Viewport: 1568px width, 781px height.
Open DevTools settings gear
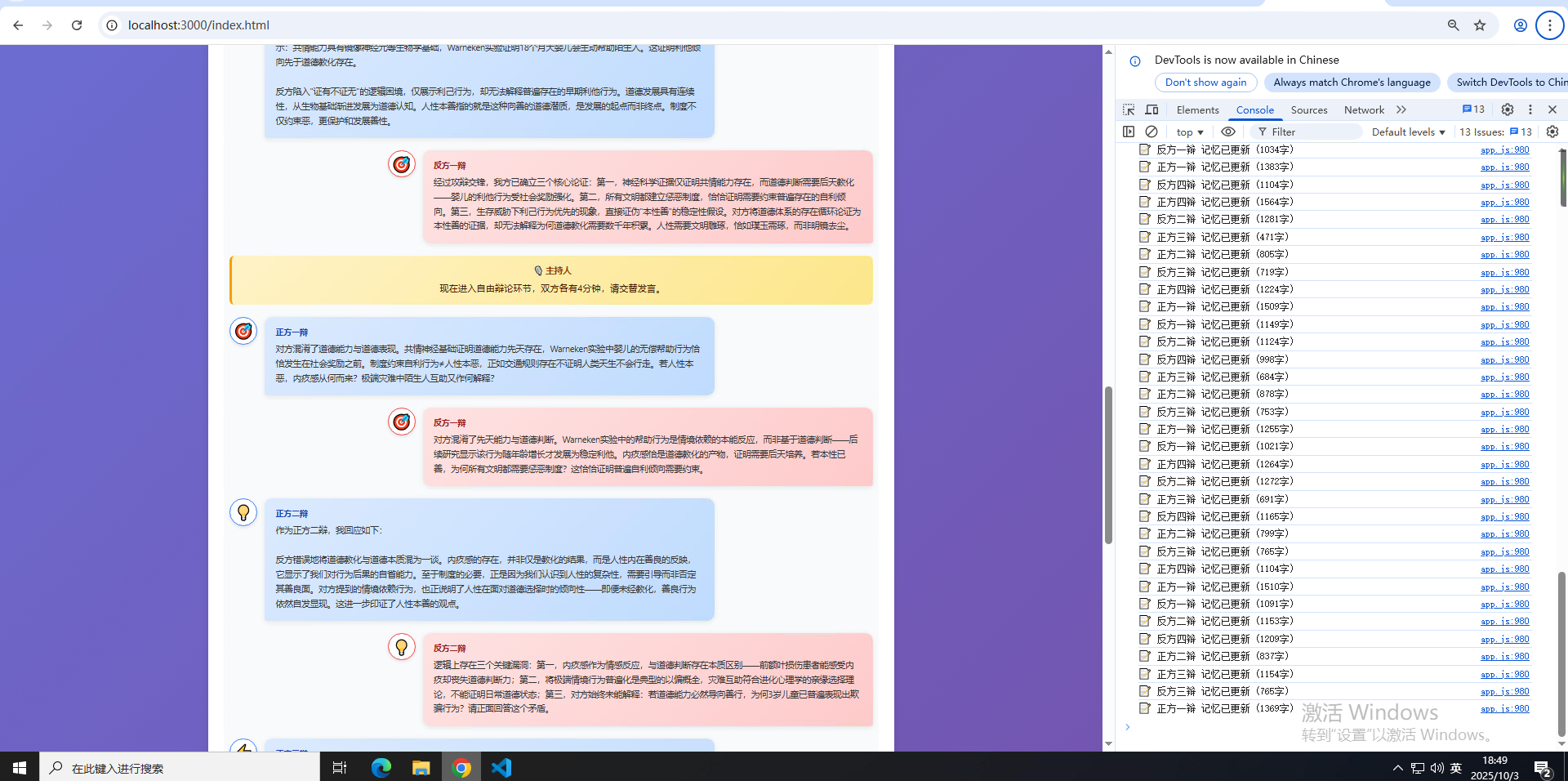1508,109
